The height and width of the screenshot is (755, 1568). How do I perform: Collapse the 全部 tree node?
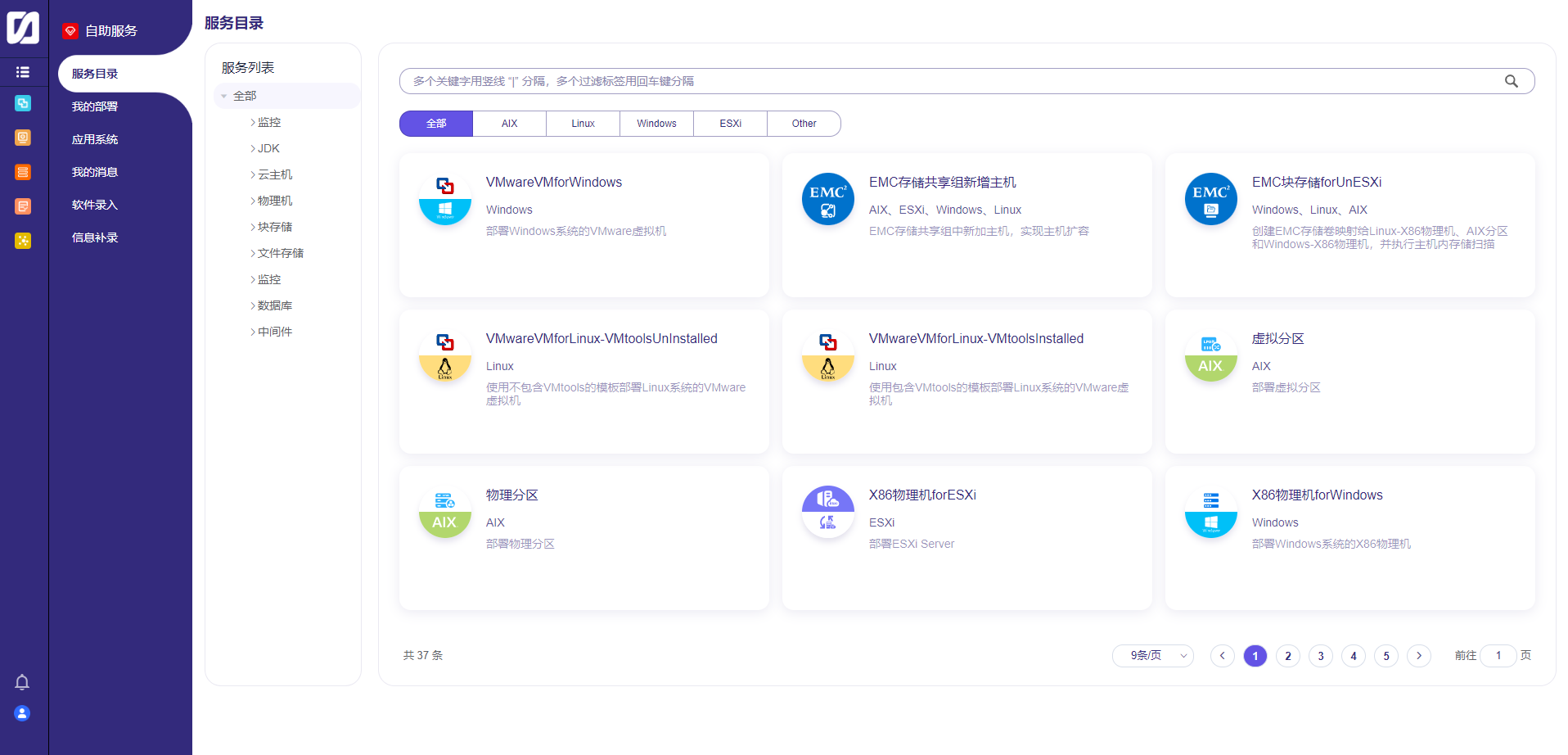(224, 96)
